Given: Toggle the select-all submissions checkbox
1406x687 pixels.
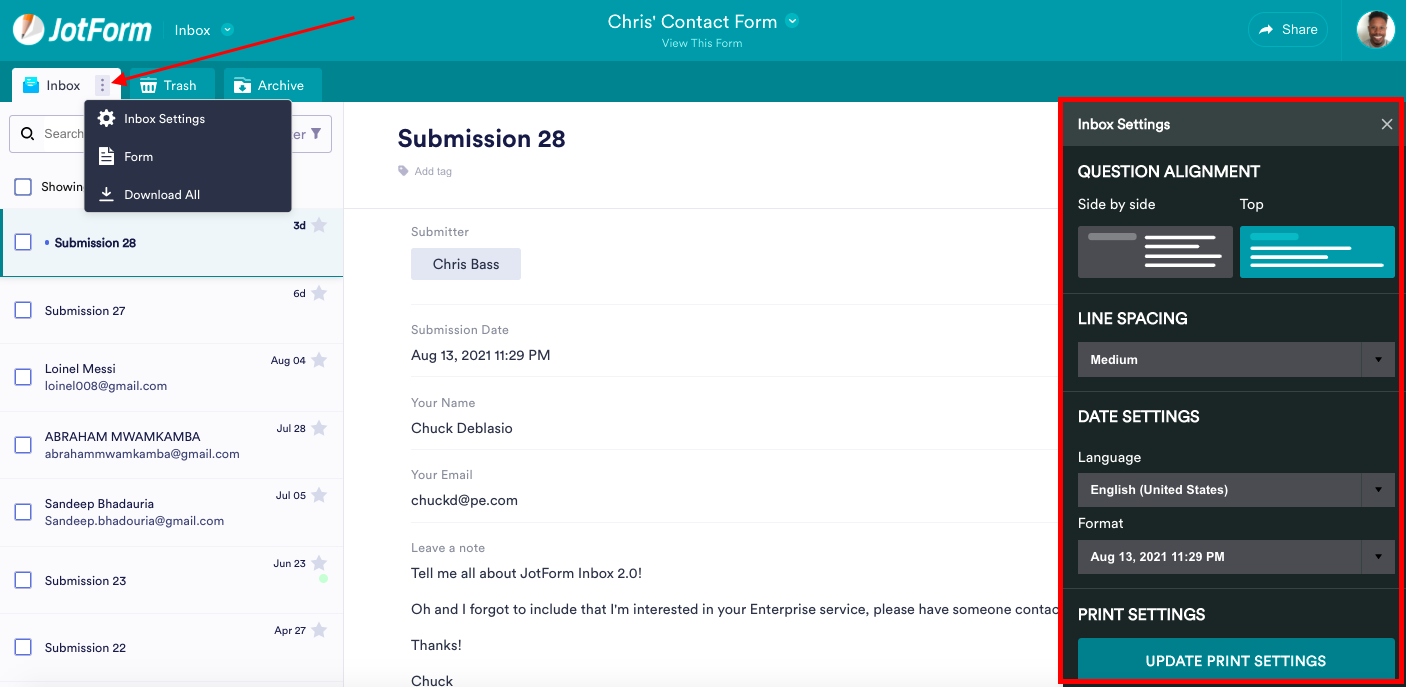Looking at the screenshot, I should click(23, 187).
